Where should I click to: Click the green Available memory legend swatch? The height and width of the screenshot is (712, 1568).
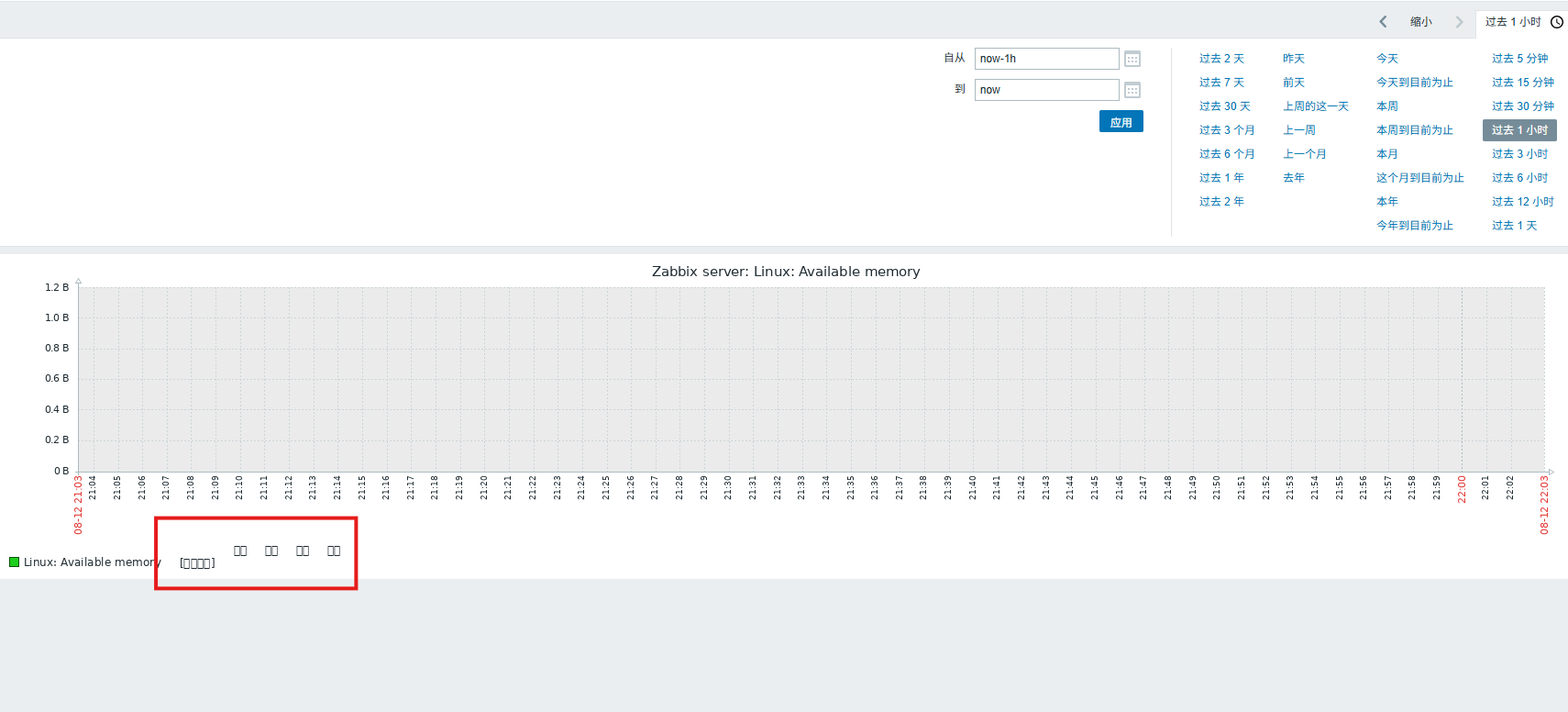point(14,562)
